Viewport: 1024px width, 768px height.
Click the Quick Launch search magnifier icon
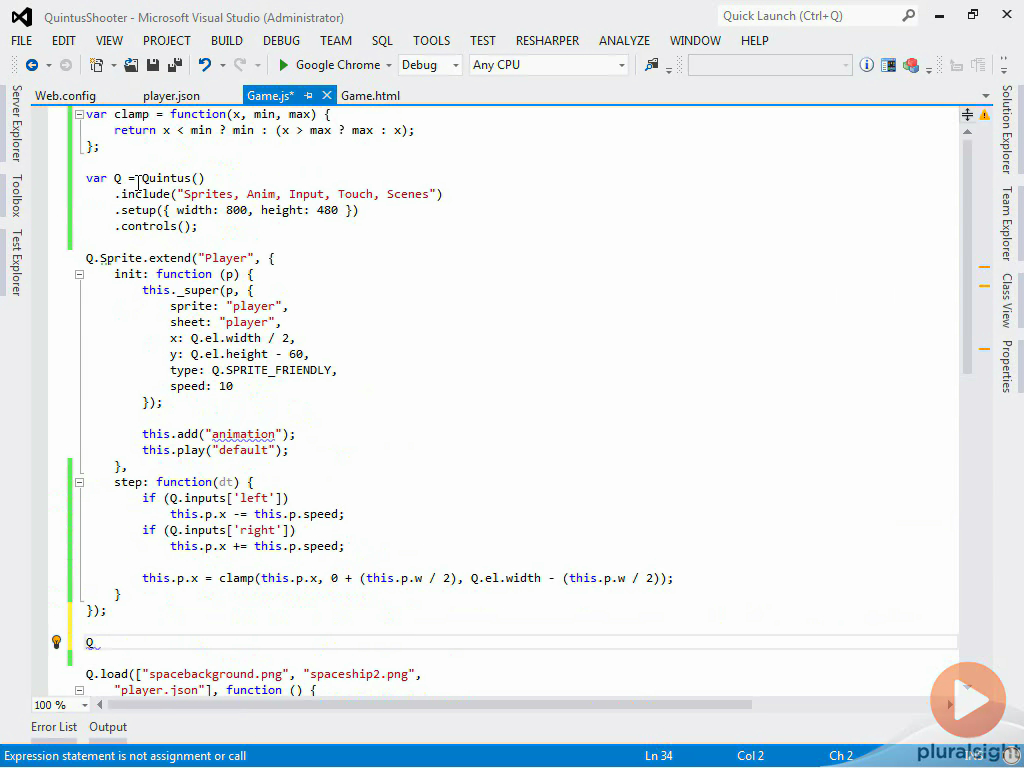[x=908, y=16]
